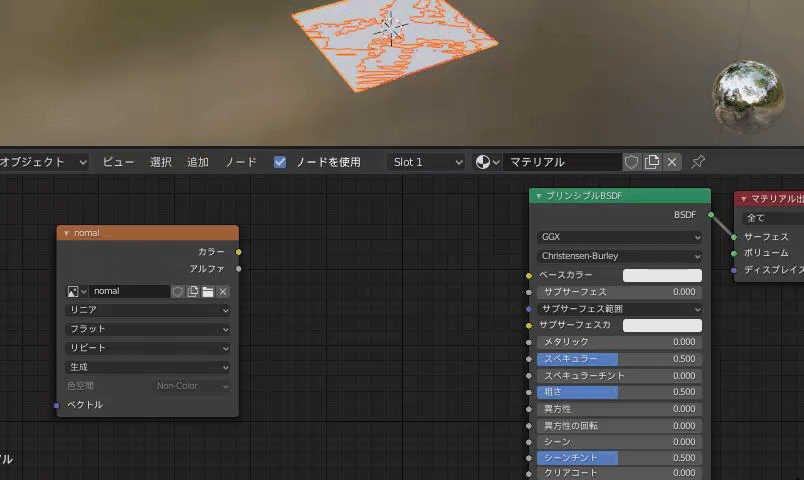
Task: Click ベースカラー input socket
Action: tap(529, 276)
